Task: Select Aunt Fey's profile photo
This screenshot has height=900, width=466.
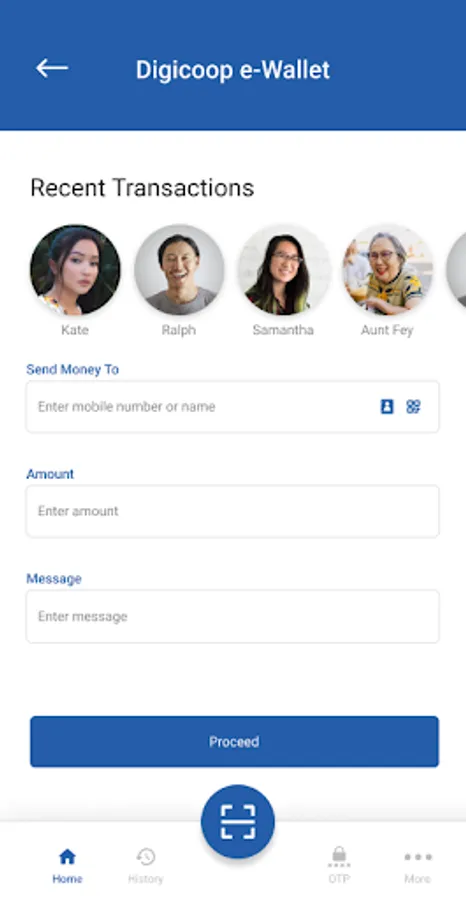Action: click(x=387, y=270)
